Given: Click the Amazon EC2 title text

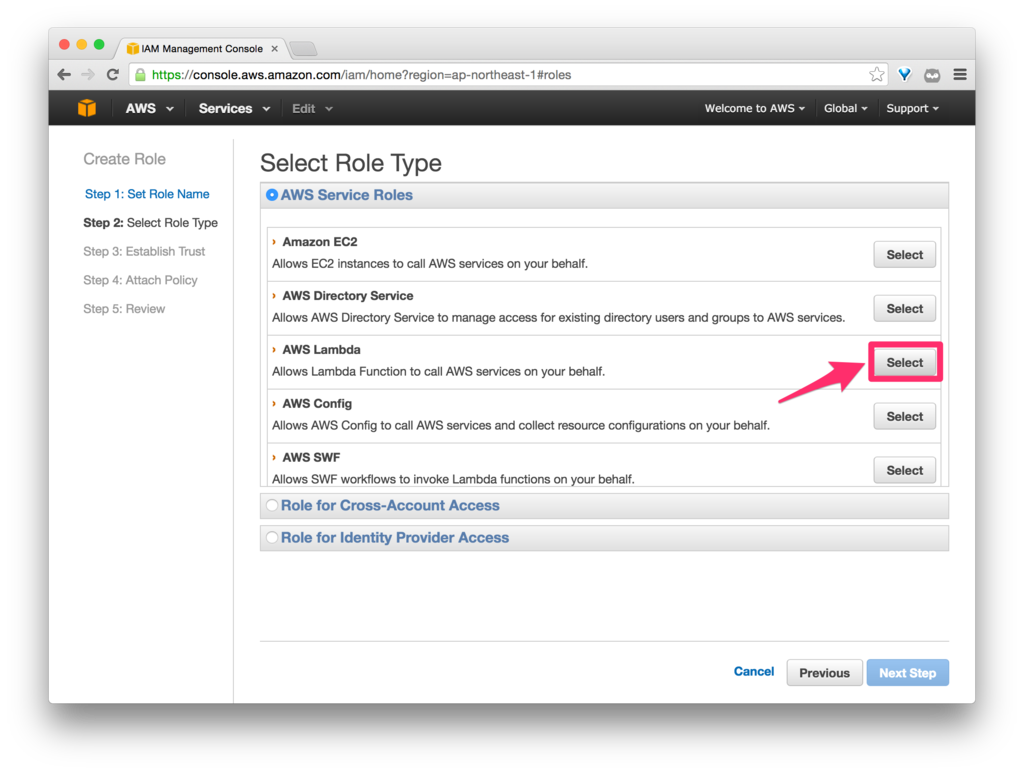Looking at the screenshot, I should click(320, 242).
